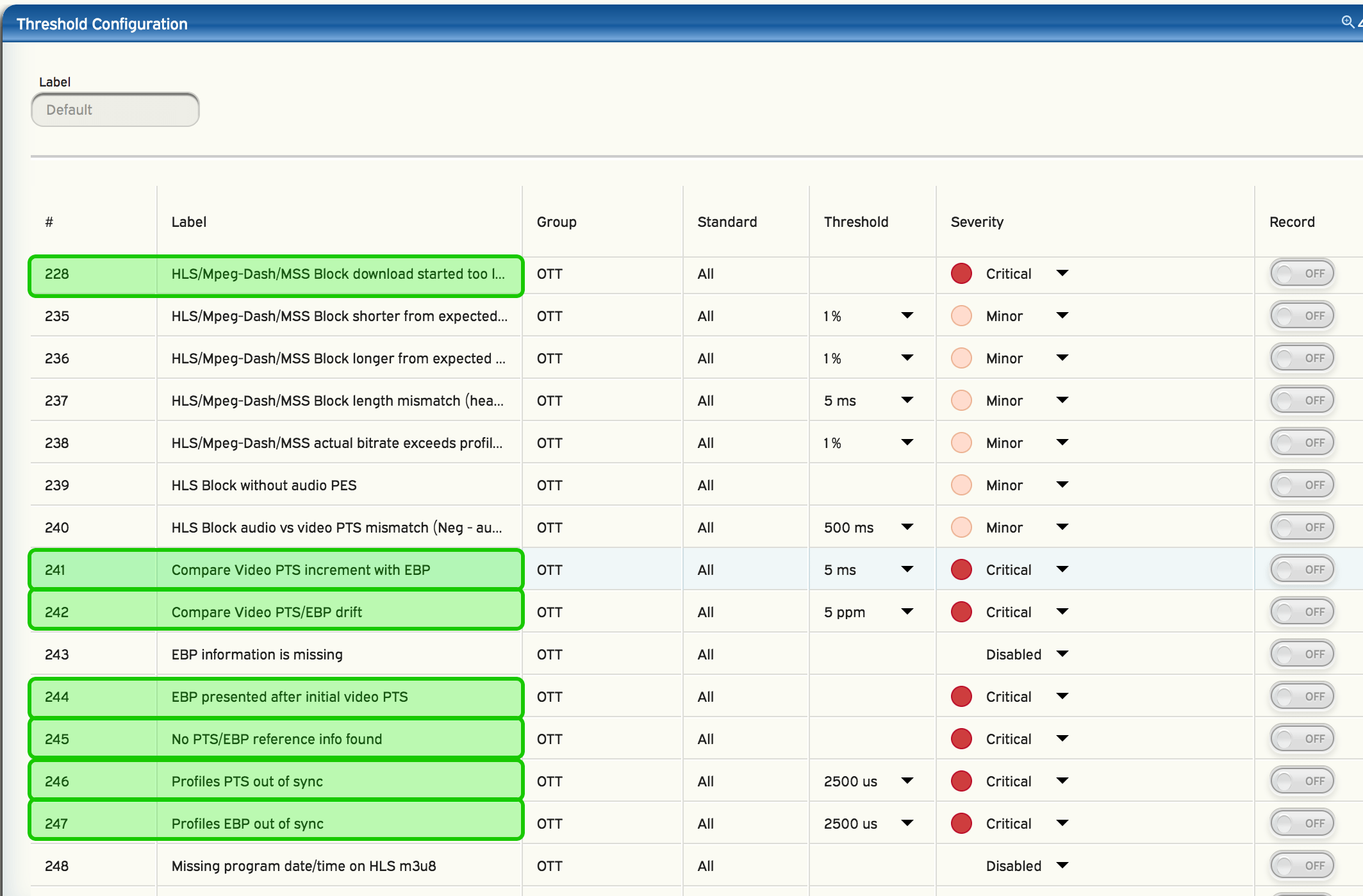Click red Critical severity dot for row 228

[961, 274]
